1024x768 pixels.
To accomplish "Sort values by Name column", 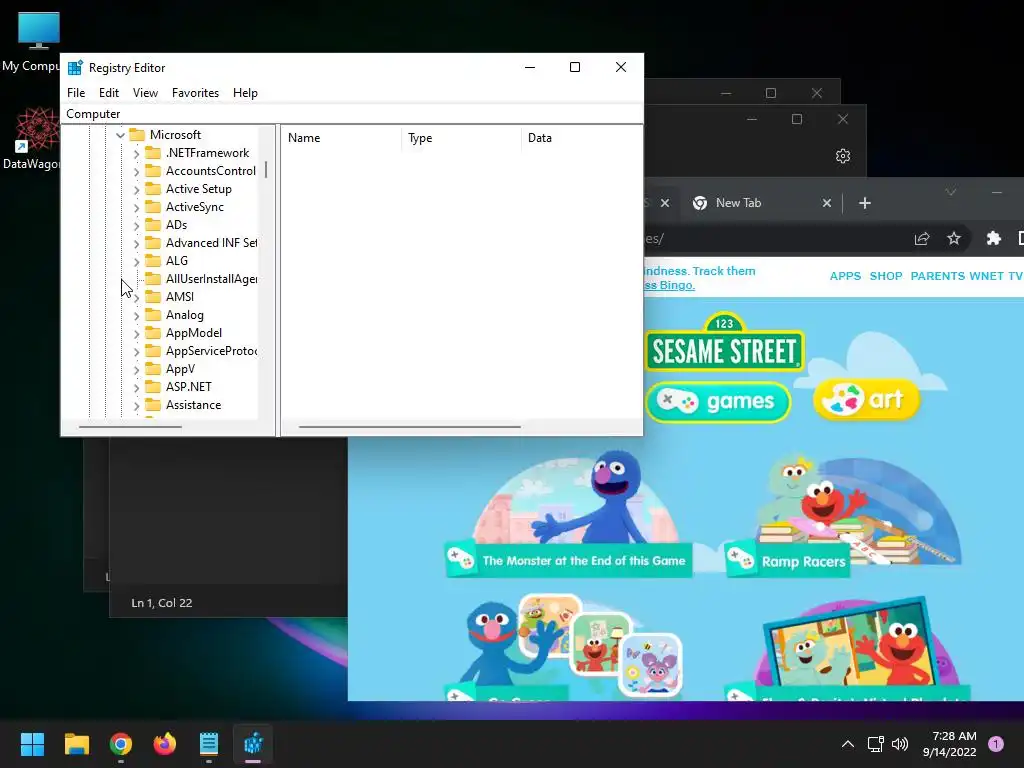I will coord(341,138).
